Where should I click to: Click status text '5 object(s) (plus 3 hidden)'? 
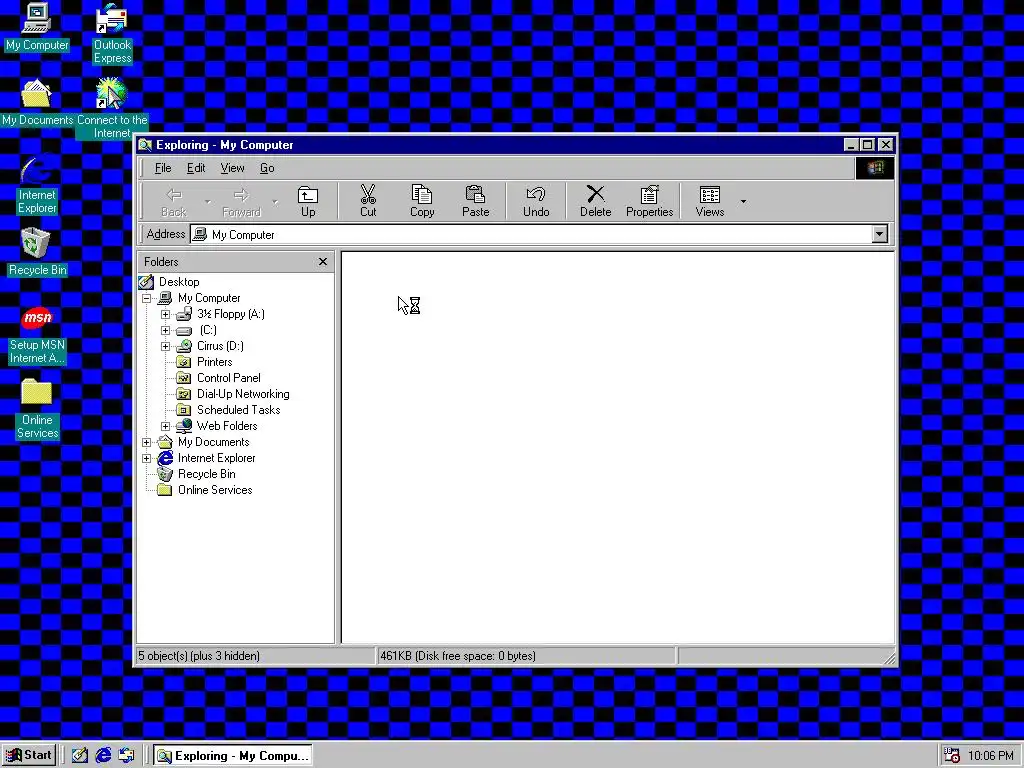pos(199,656)
